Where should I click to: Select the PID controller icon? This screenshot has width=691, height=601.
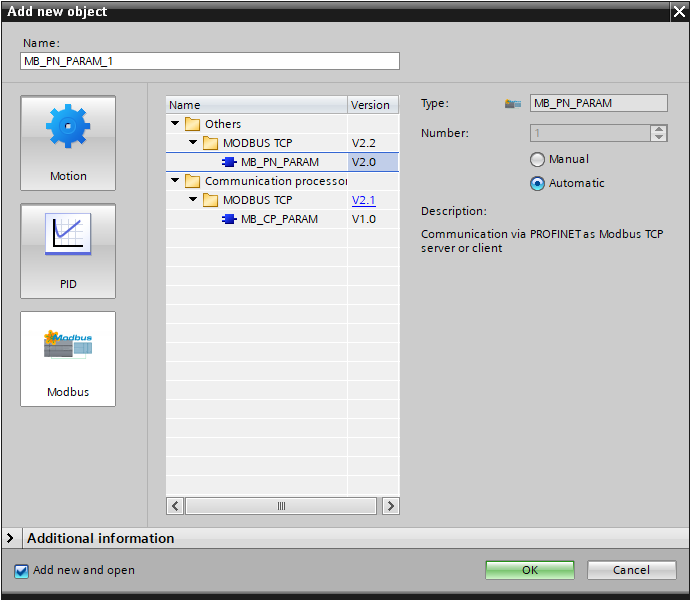[68, 251]
